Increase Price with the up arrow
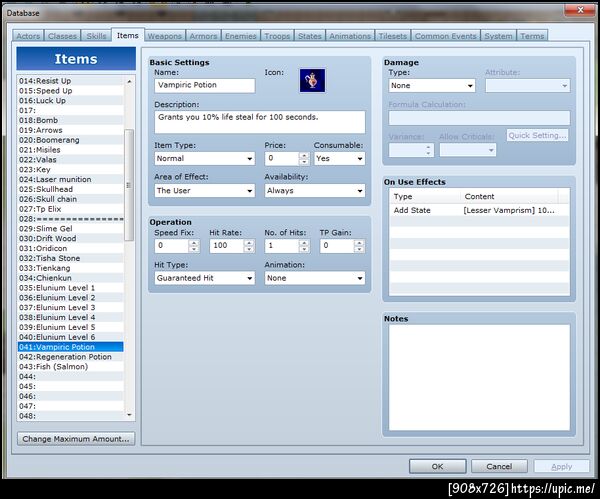Screen dimensions: 600x499 (x=304, y=155)
